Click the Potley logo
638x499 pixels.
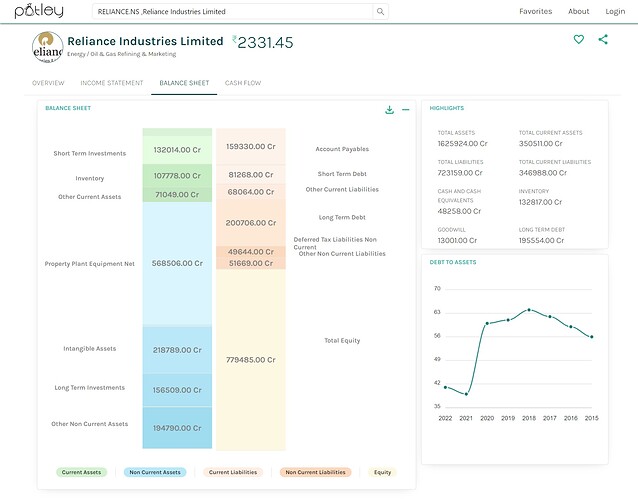pos(39,11)
